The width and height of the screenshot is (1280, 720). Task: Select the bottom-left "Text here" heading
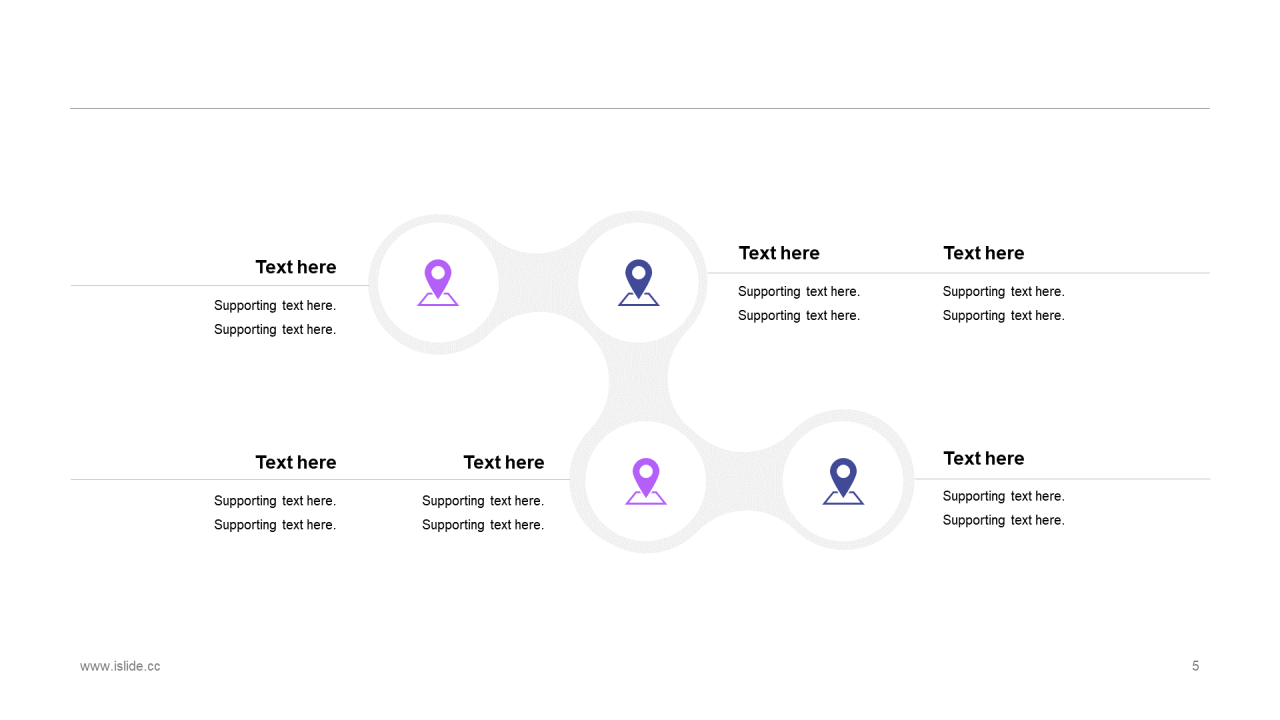(x=296, y=462)
